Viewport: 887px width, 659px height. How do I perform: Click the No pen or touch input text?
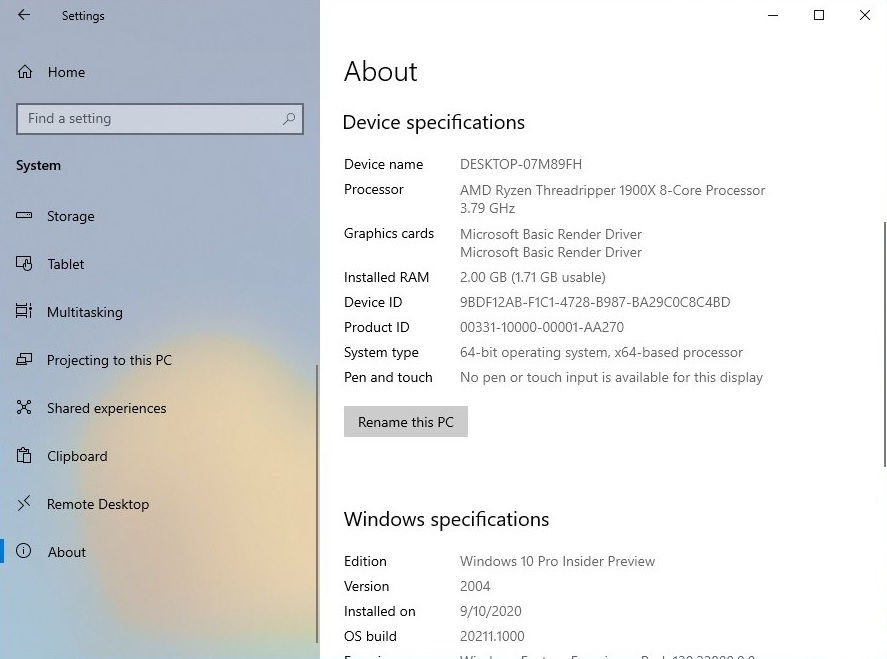pos(611,377)
